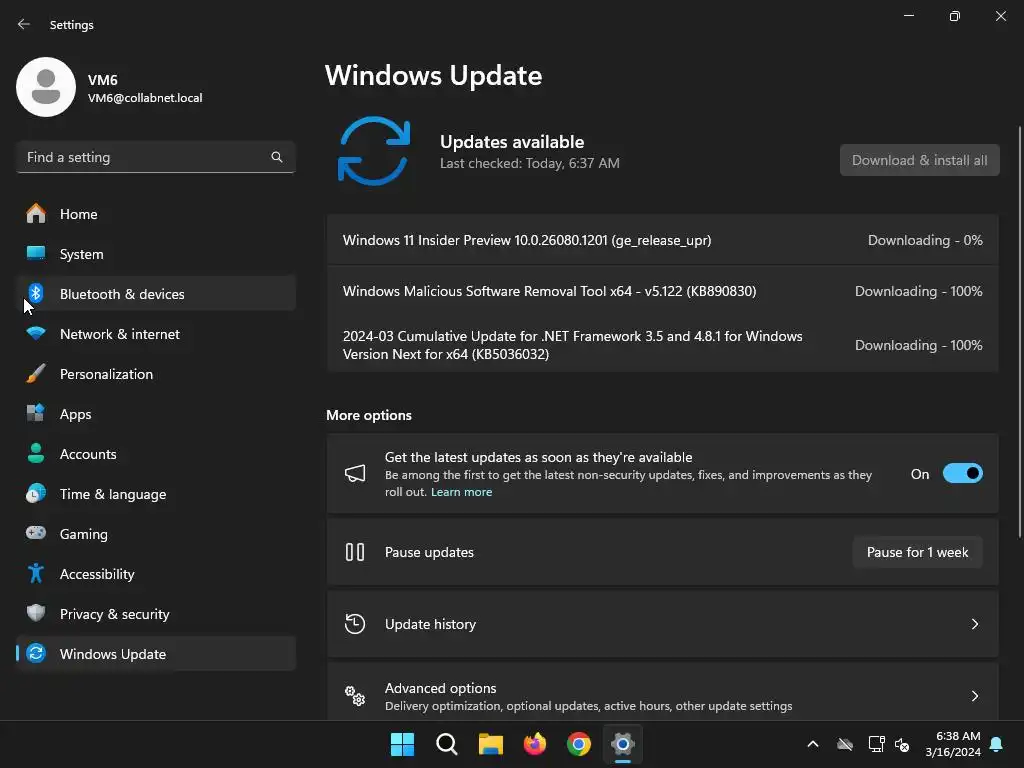Open Accessibility settings page

(156, 573)
